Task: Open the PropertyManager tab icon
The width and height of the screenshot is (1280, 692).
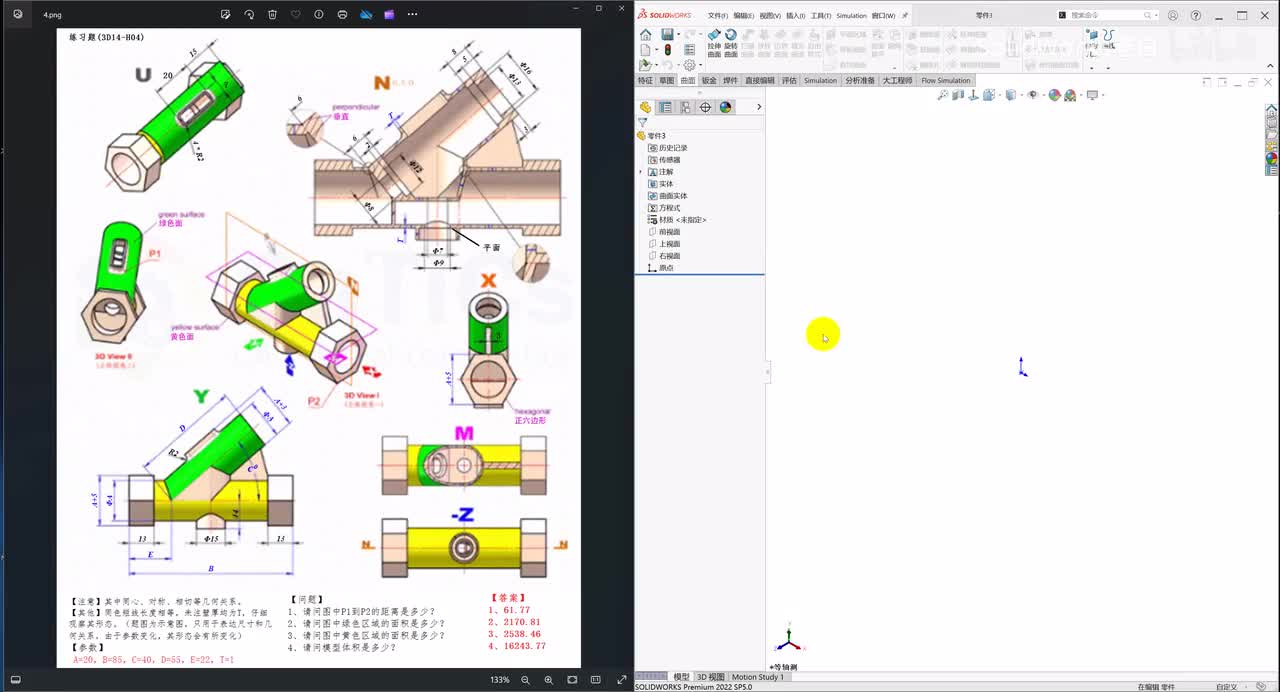Action: (x=665, y=107)
